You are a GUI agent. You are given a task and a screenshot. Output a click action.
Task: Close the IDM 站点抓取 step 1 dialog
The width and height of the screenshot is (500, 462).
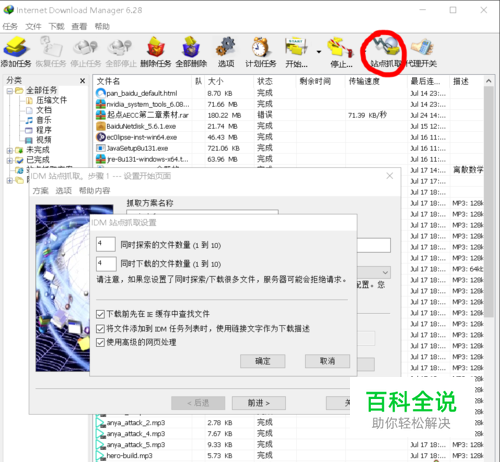389,176
